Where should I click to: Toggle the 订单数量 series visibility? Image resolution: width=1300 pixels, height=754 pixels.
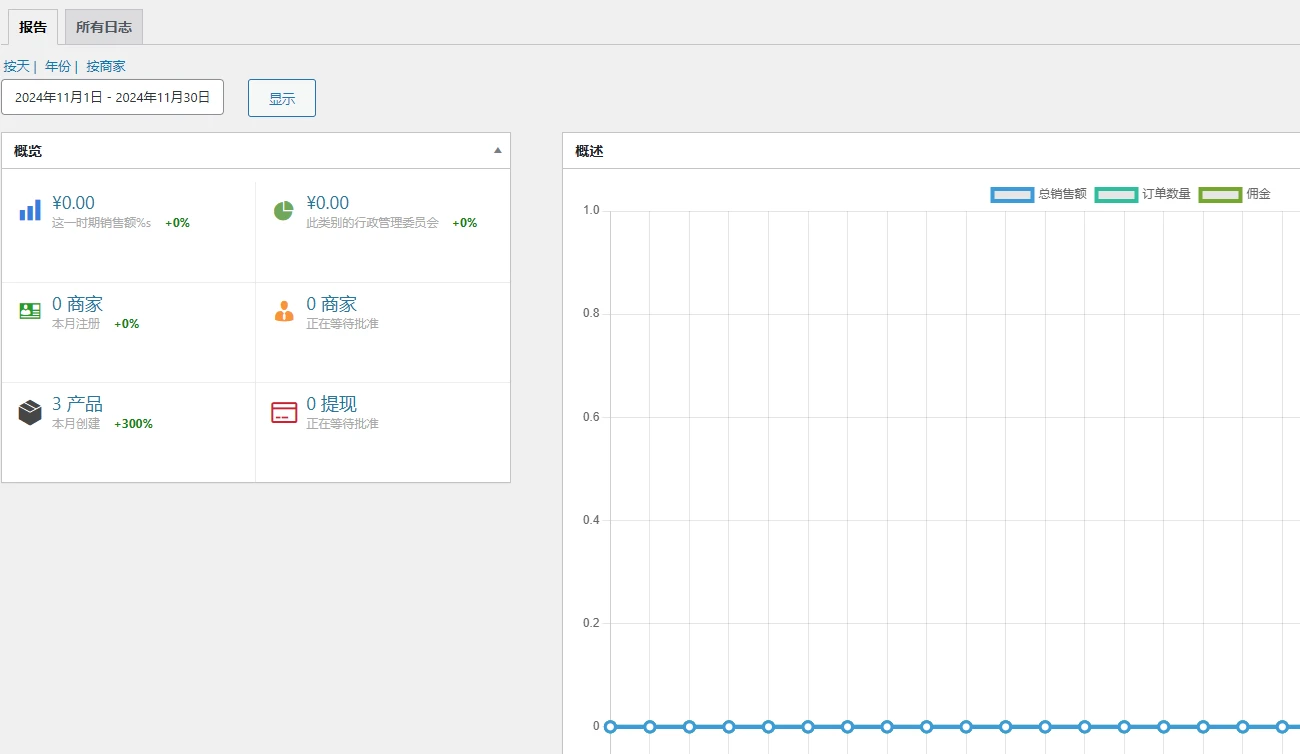coord(1150,194)
